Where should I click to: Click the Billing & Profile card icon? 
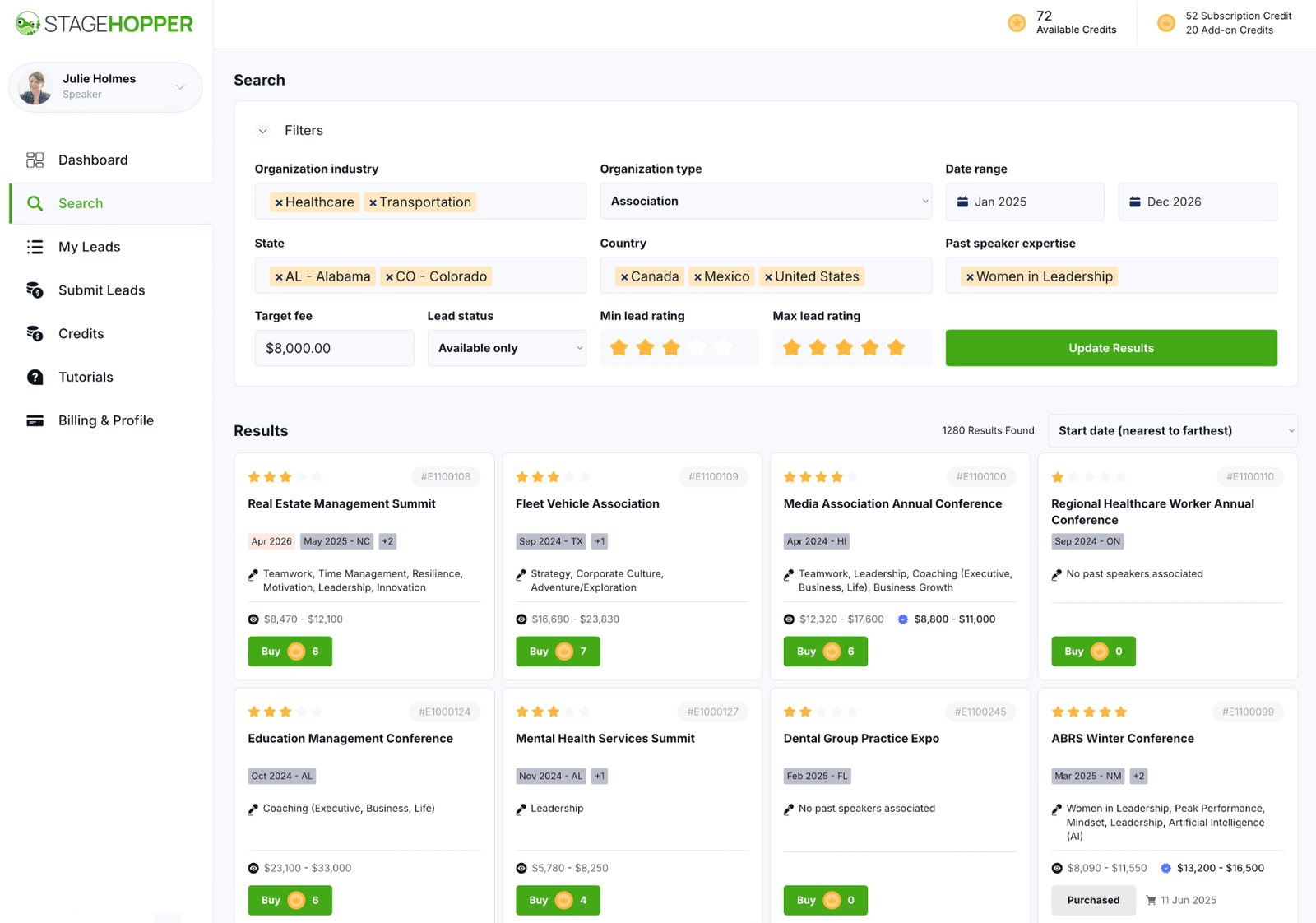click(35, 420)
